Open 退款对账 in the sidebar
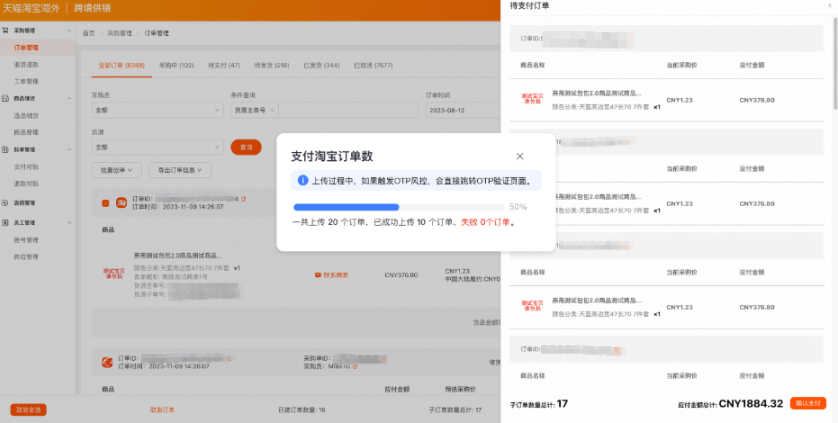Image resolution: width=838 pixels, height=423 pixels. (26, 183)
